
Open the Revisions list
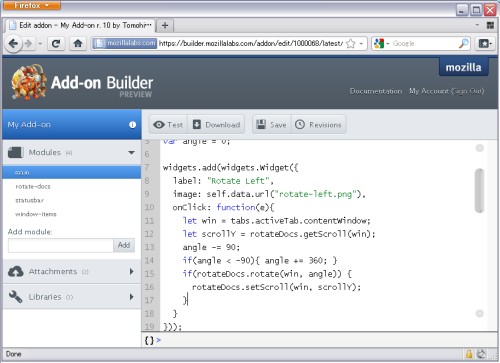318,125
